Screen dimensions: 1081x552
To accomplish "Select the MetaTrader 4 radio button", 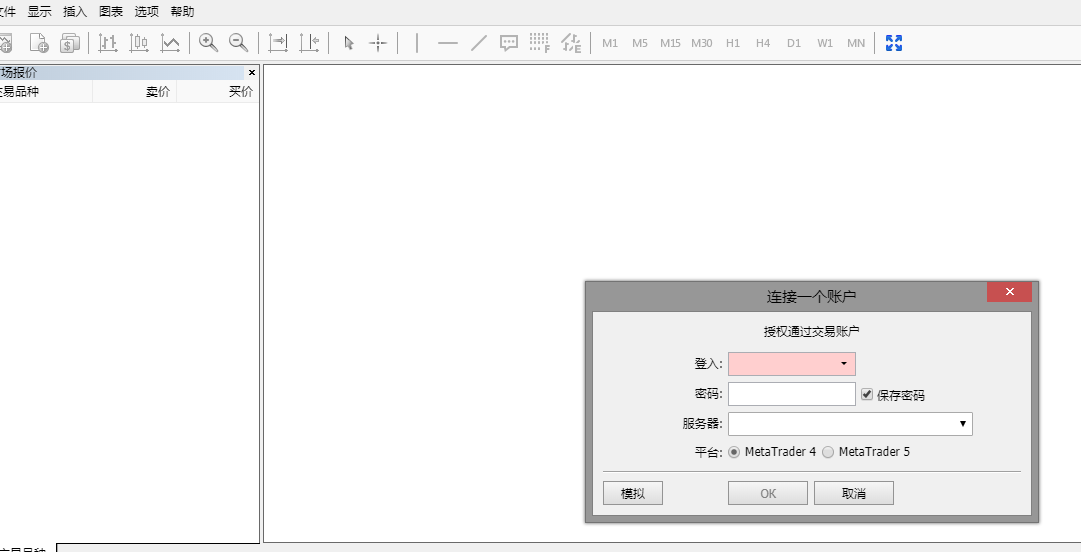I will pos(734,452).
